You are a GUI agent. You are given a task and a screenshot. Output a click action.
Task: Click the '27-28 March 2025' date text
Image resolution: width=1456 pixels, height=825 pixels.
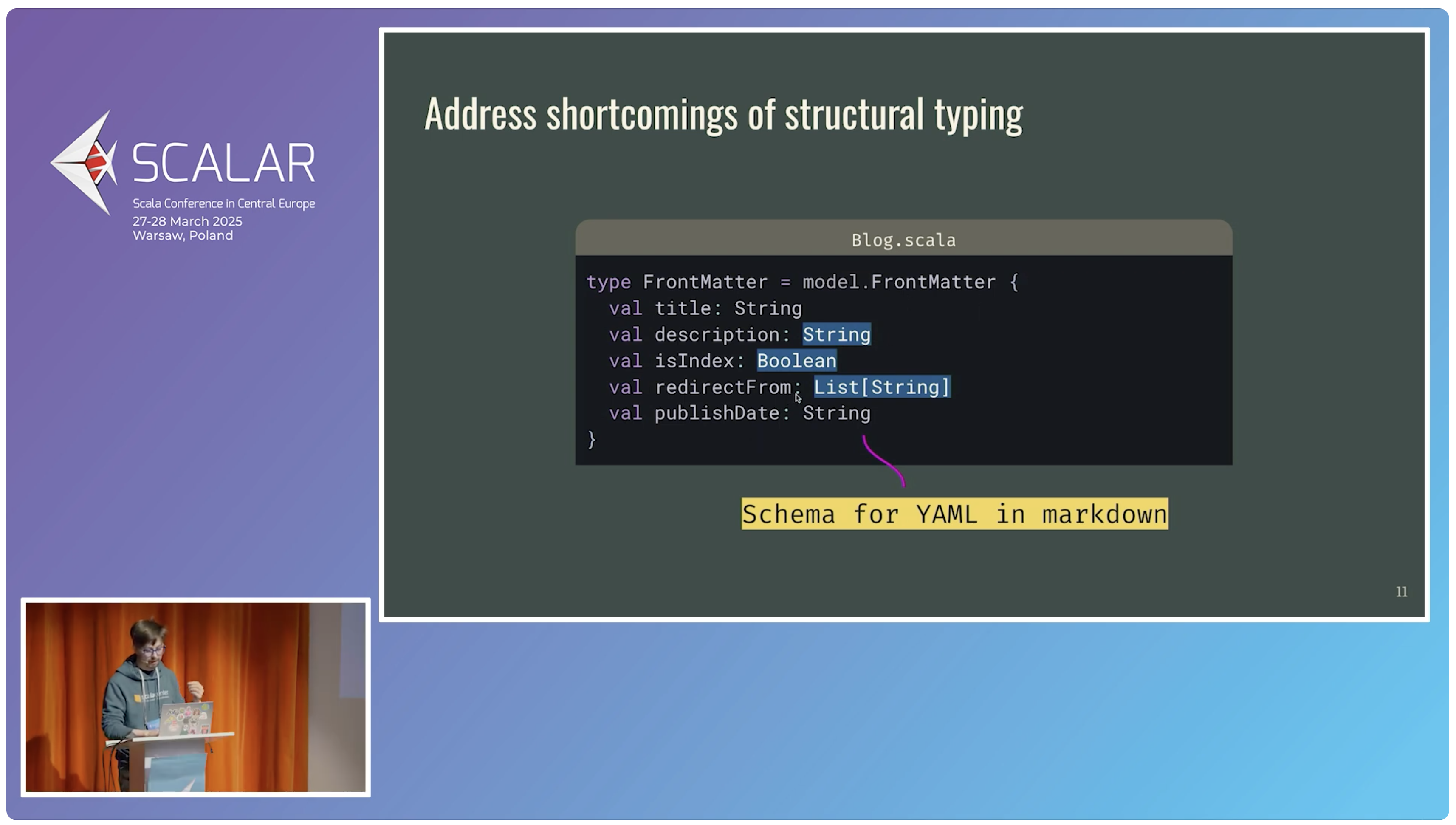[187, 222]
